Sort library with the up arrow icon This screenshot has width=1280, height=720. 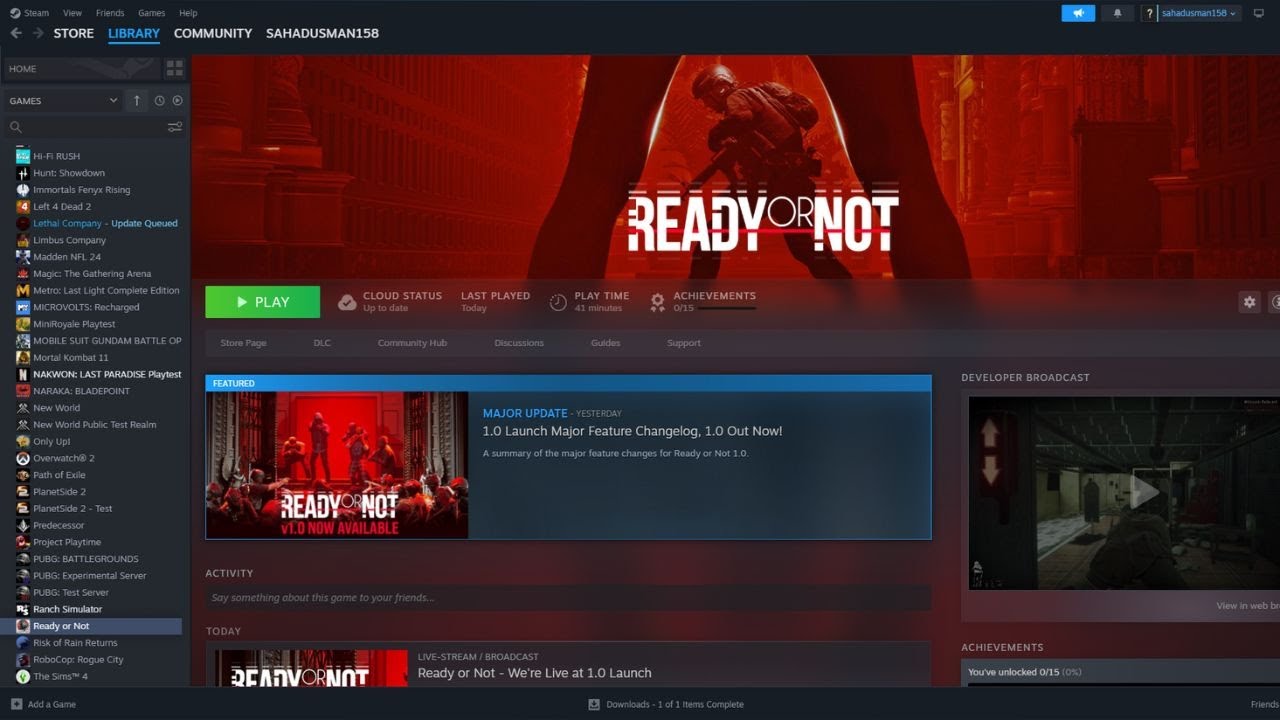coord(137,101)
